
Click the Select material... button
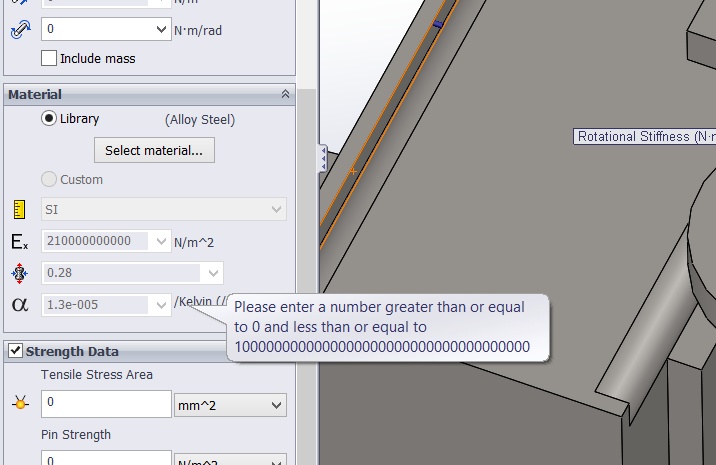click(x=154, y=150)
